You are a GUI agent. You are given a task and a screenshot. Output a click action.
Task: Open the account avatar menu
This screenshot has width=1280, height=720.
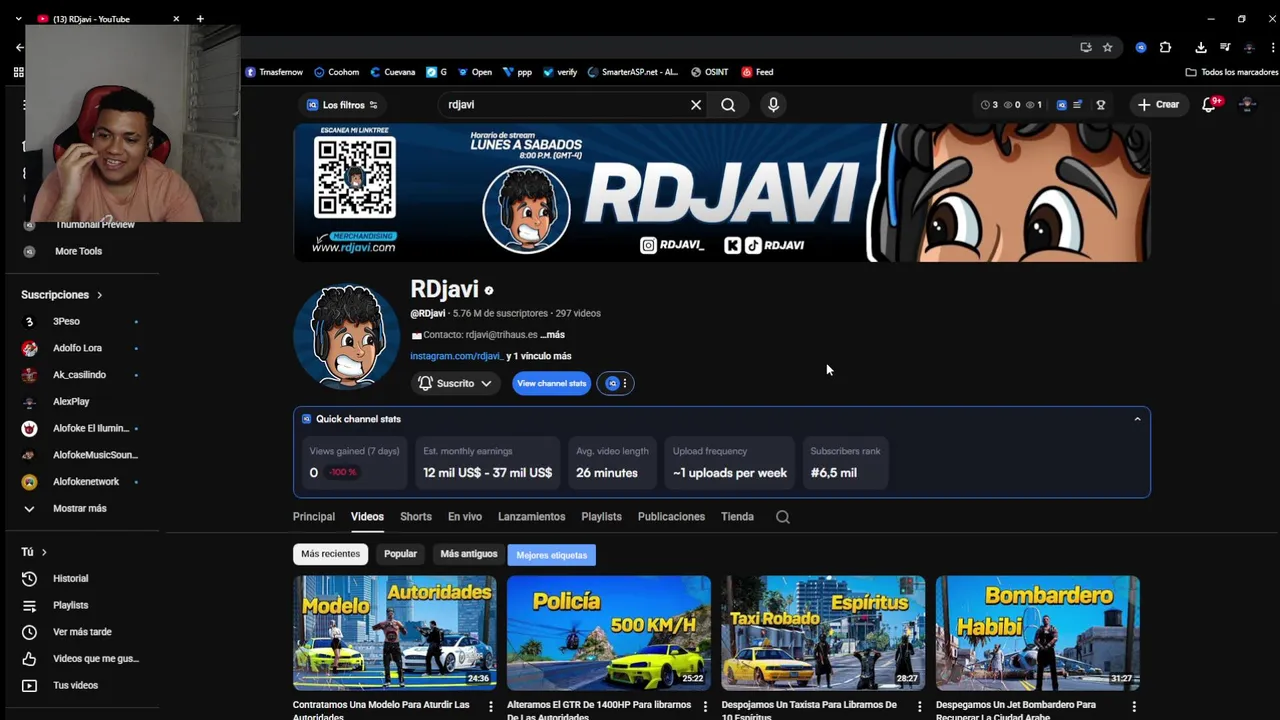coord(1247,104)
